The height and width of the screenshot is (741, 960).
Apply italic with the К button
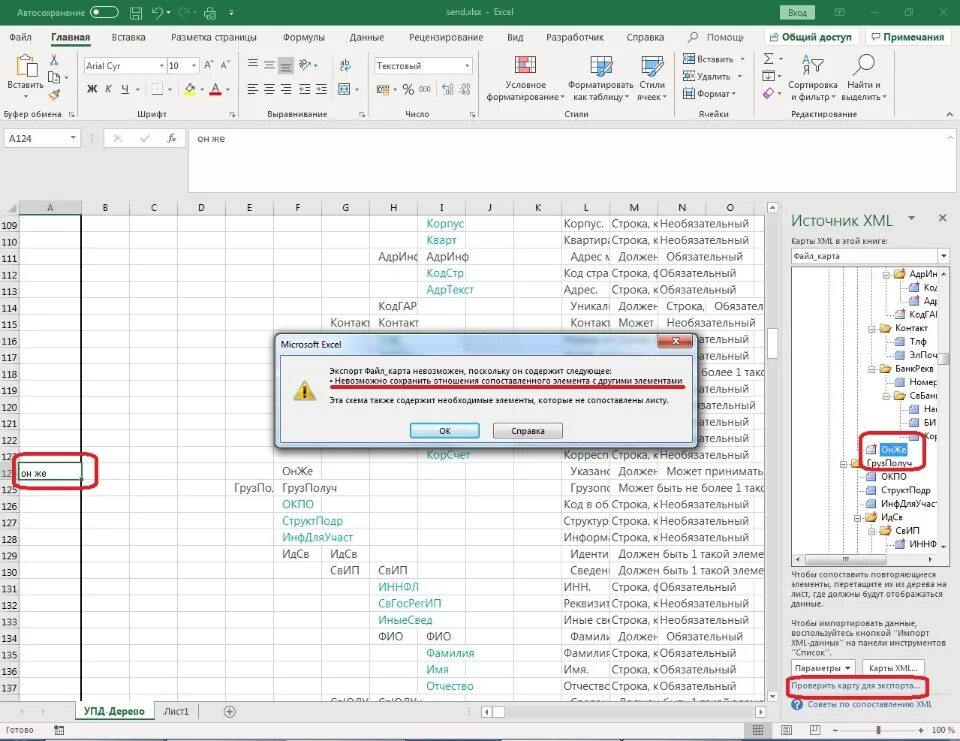[108, 89]
